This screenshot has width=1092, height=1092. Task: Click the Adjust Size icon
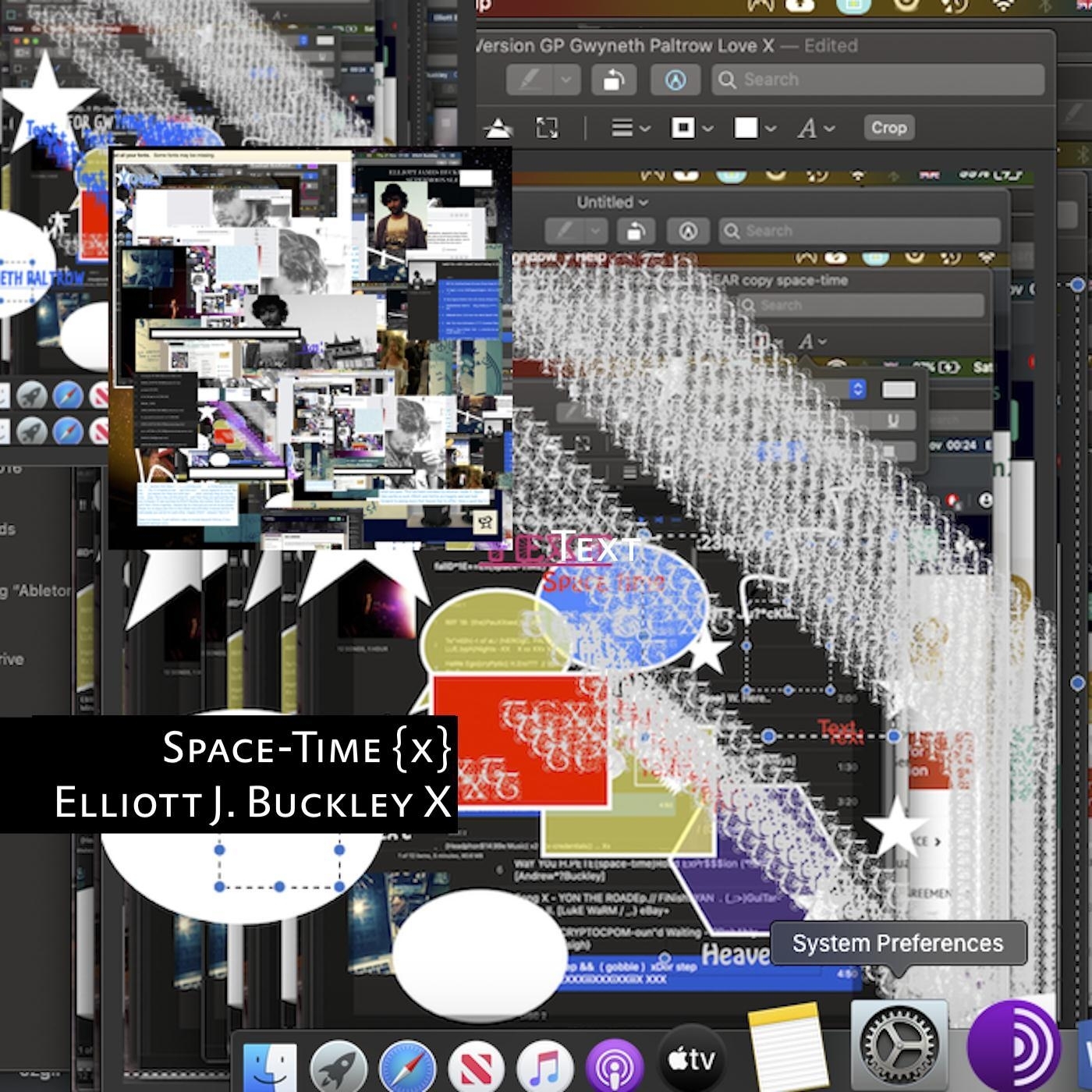547,128
